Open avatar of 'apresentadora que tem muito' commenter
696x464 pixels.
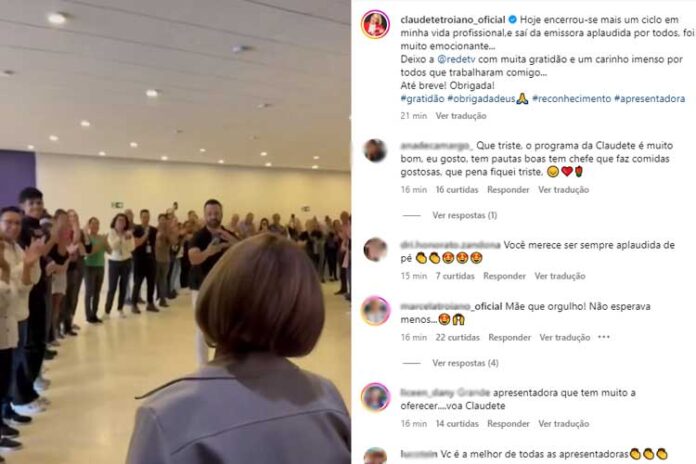tap(375, 397)
